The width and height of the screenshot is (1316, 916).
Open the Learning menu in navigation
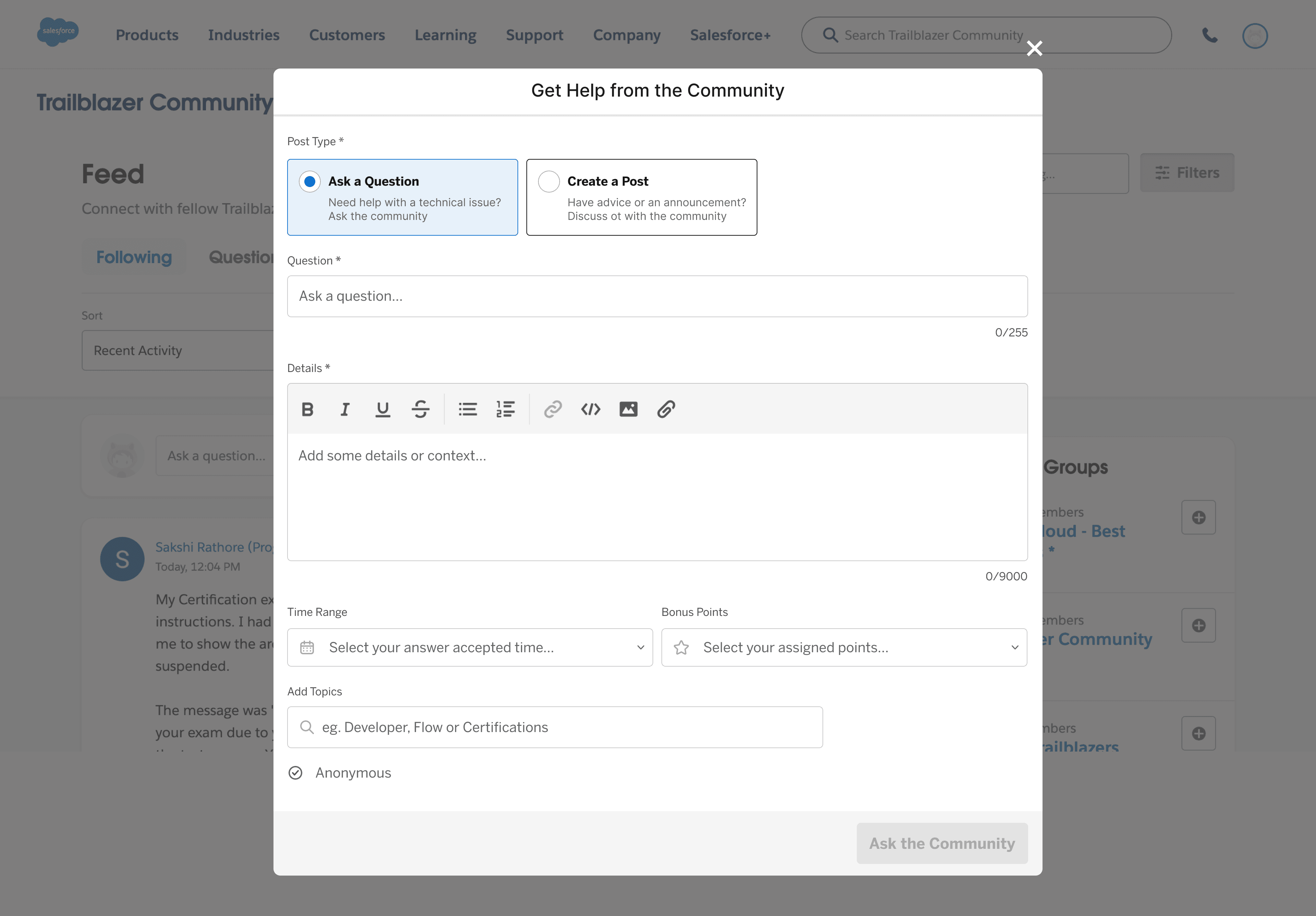click(x=445, y=35)
